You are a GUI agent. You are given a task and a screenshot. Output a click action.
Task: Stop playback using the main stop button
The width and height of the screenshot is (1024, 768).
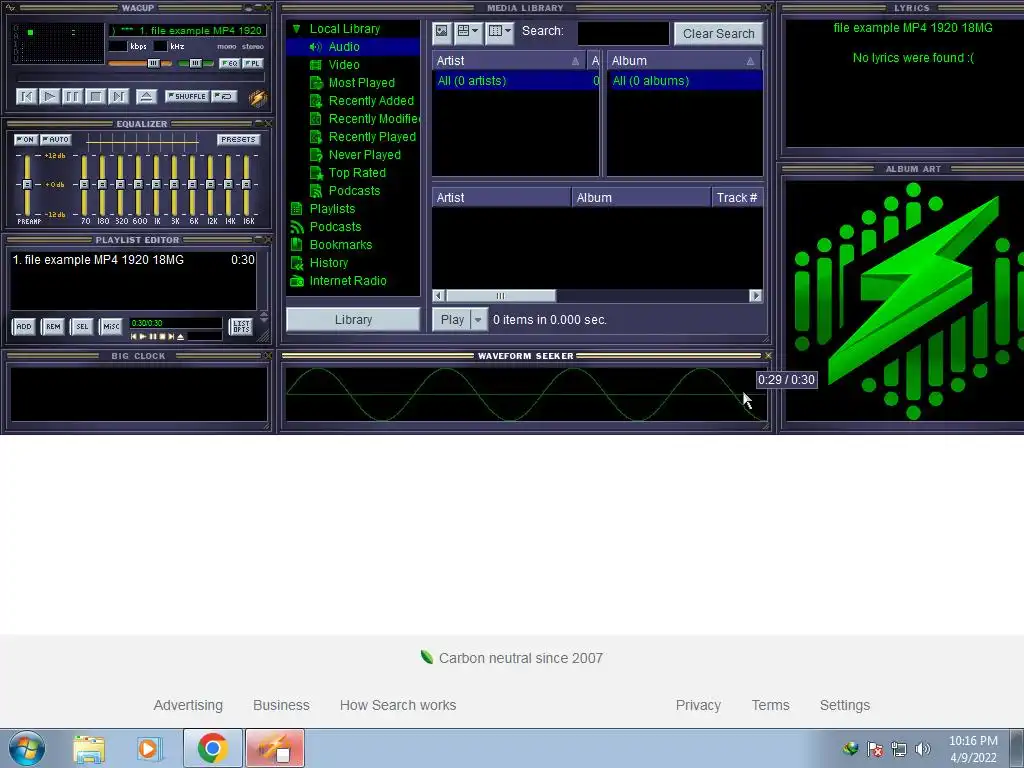(x=95, y=97)
